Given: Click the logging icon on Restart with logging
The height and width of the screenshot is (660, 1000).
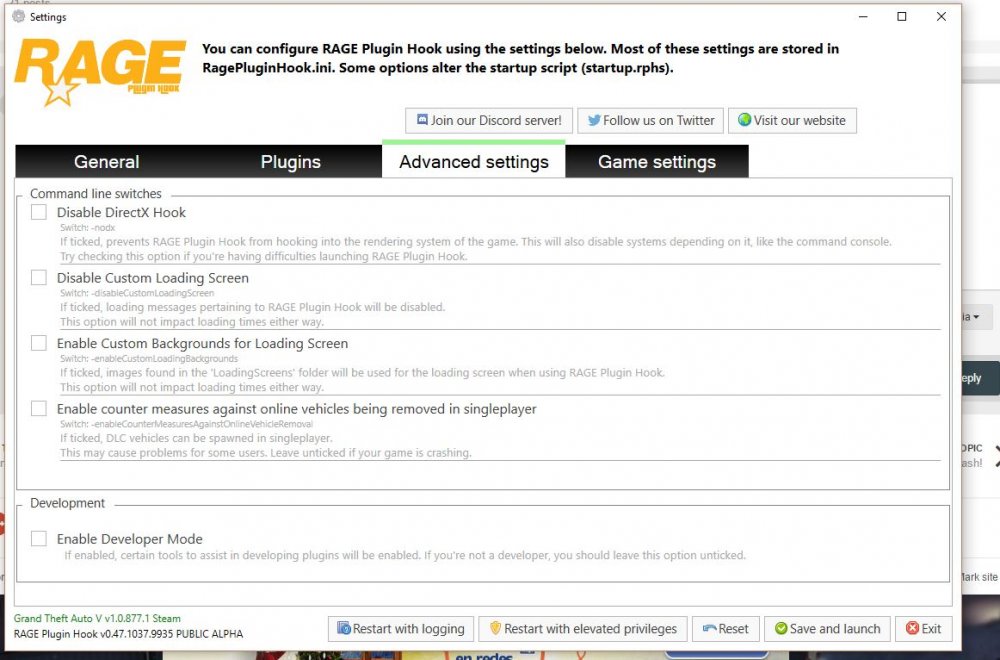Looking at the screenshot, I should point(344,628).
